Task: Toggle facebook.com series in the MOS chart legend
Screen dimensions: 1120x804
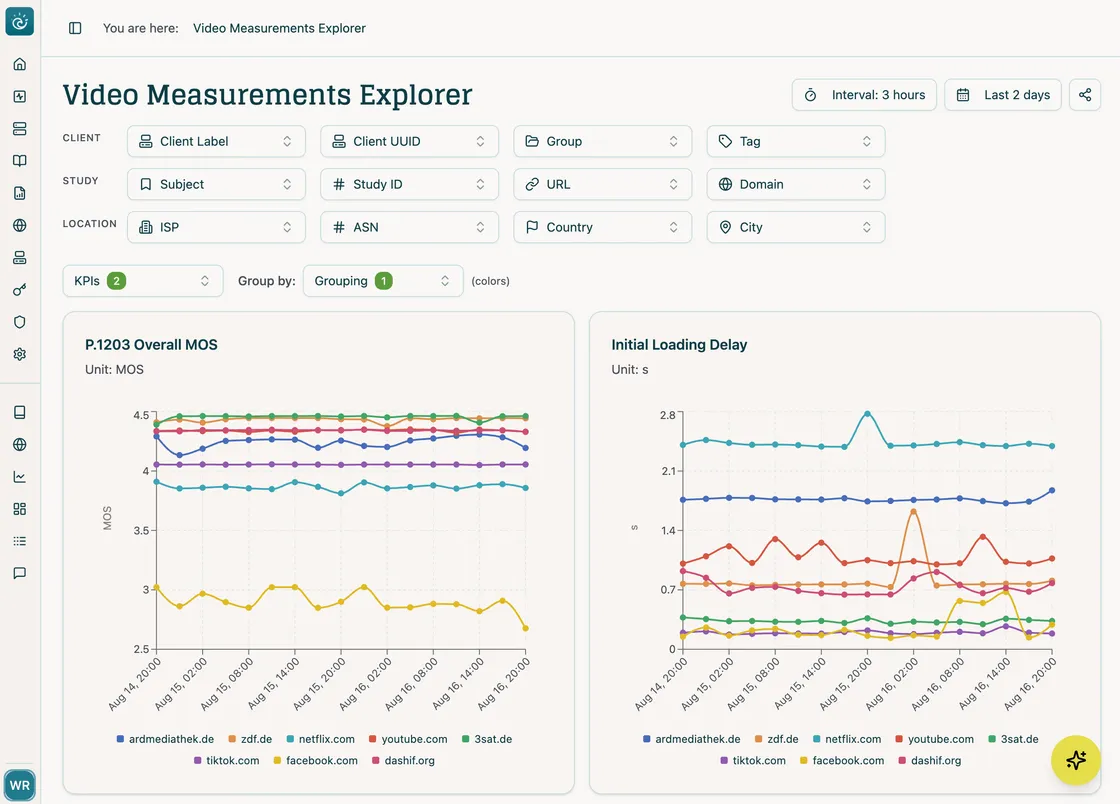Action: pyautogui.click(x=315, y=760)
